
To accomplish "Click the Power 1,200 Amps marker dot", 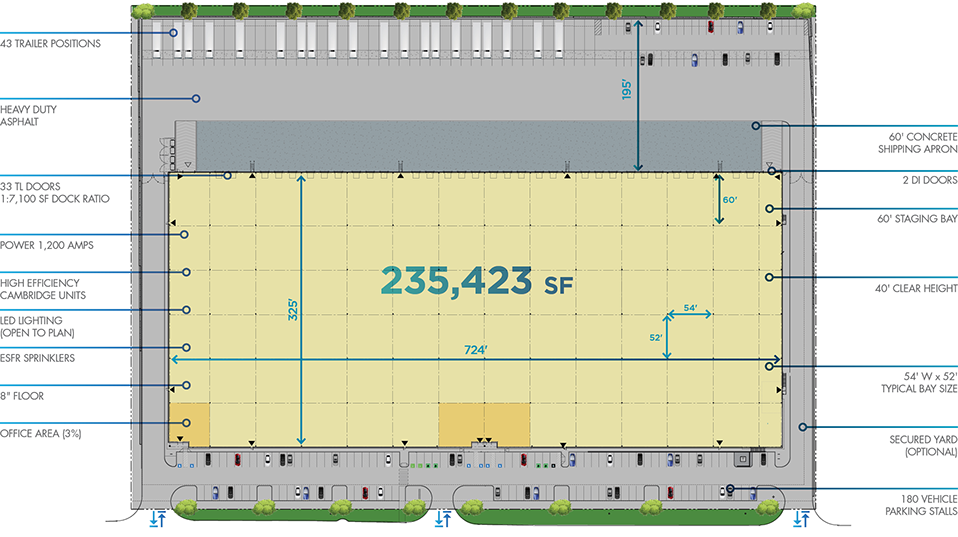I will (185, 234).
